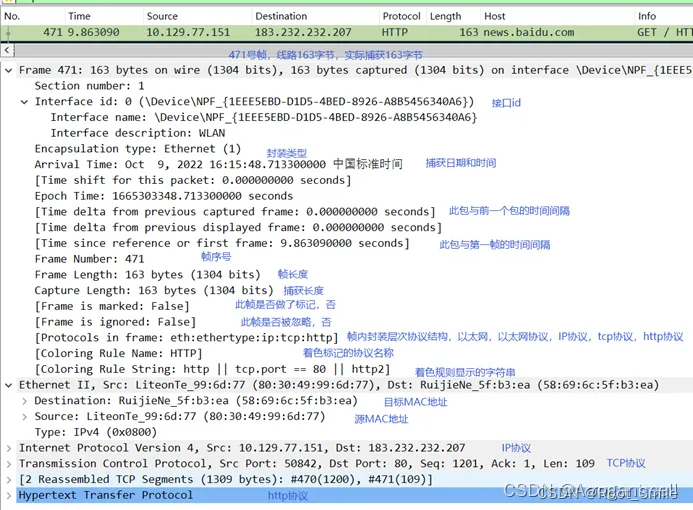Expand the Hypertext Transfer Protocol row
This screenshot has width=693, height=510.
click(x=9, y=495)
